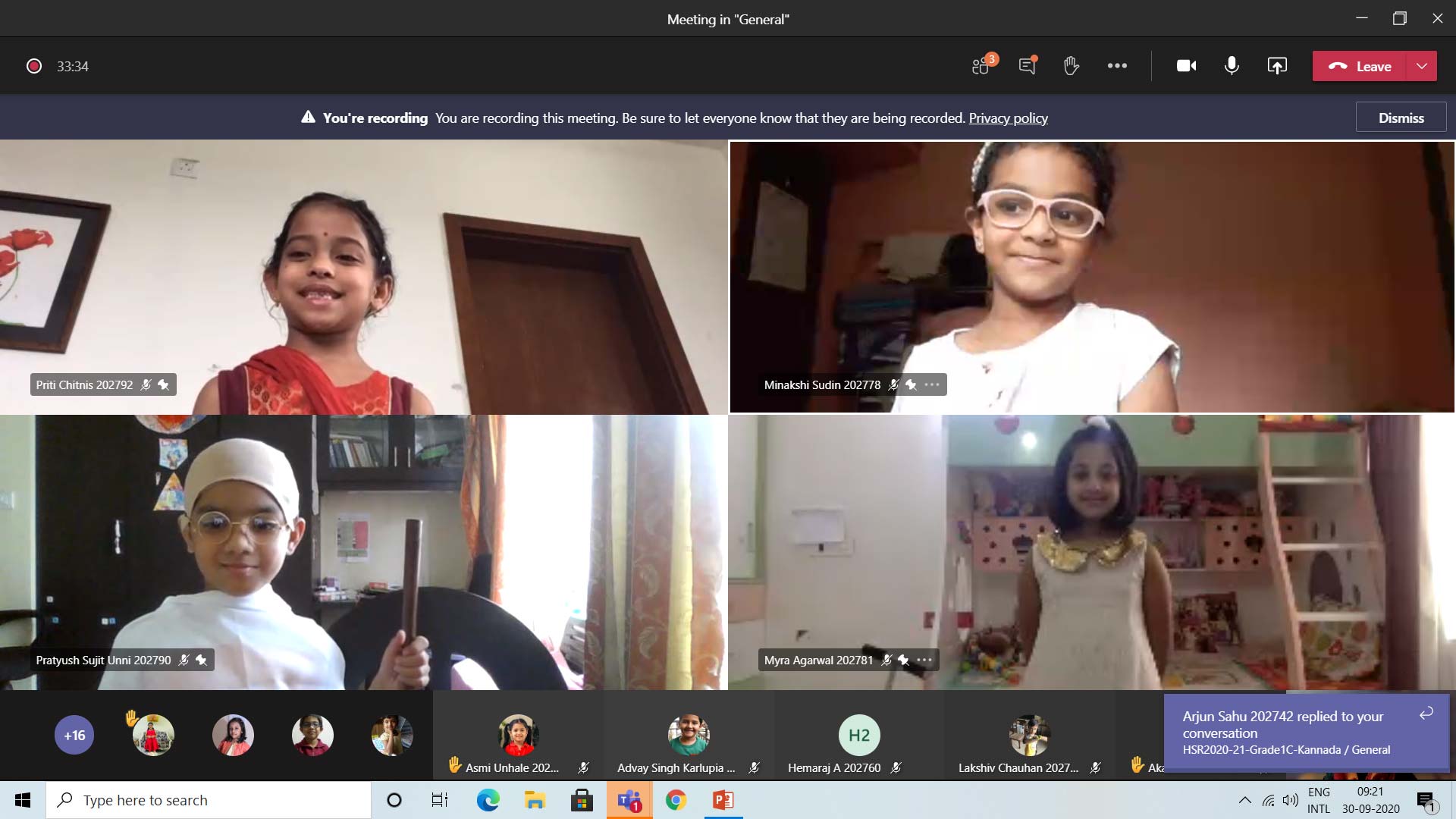Open Microsoft Store from the taskbar
The height and width of the screenshot is (819, 1456).
[x=582, y=800]
